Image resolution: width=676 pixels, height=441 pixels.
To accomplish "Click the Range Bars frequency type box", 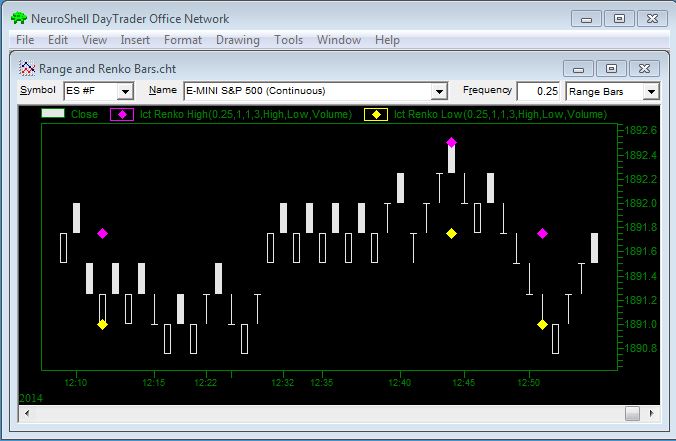I will [x=605, y=91].
